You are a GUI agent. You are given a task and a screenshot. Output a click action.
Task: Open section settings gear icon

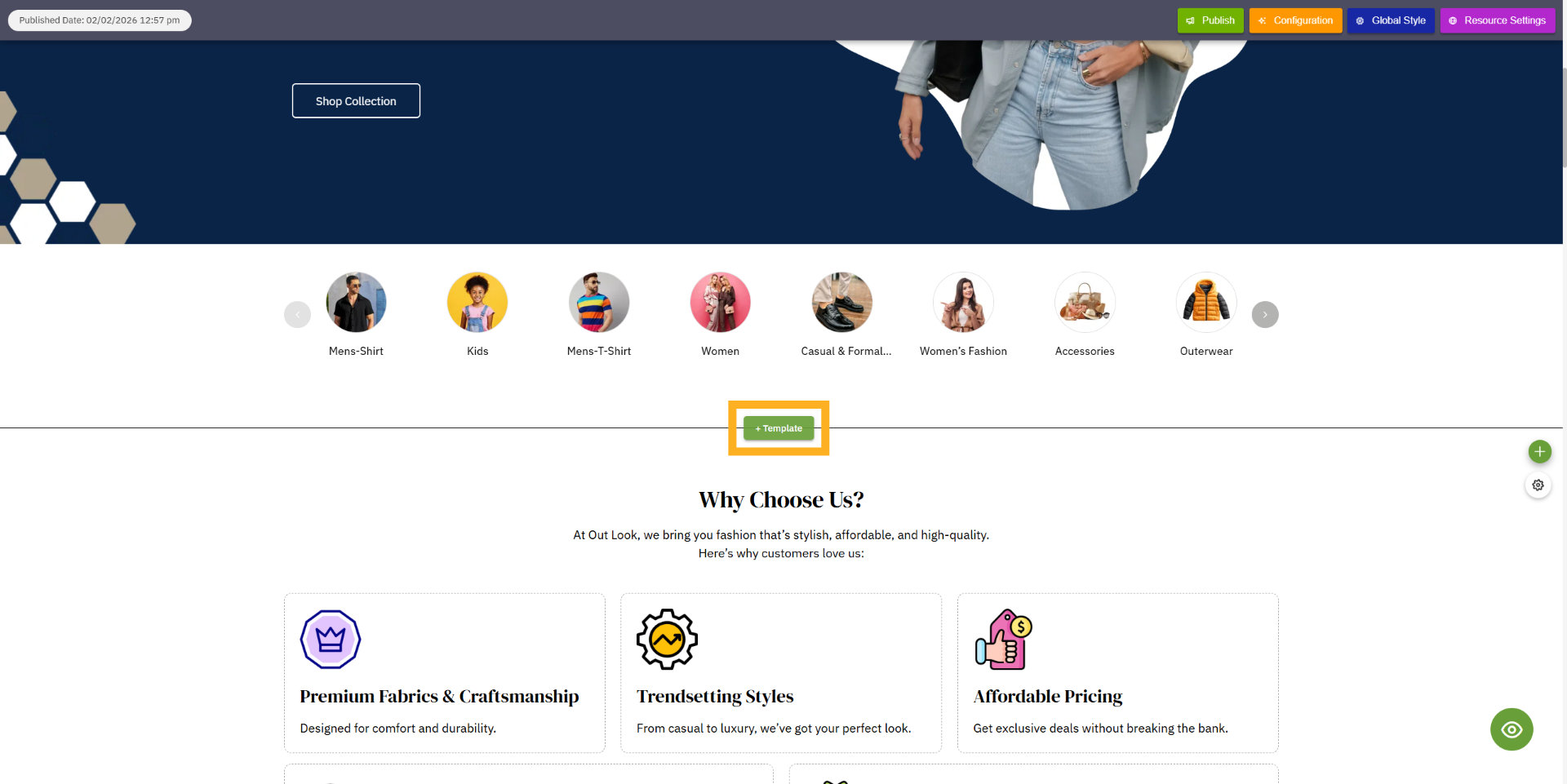(x=1538, y=485)
